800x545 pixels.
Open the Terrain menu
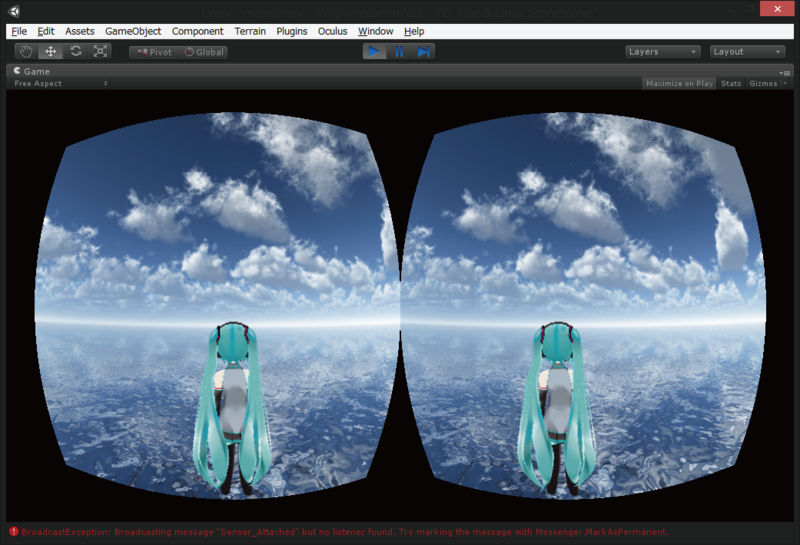250,31
